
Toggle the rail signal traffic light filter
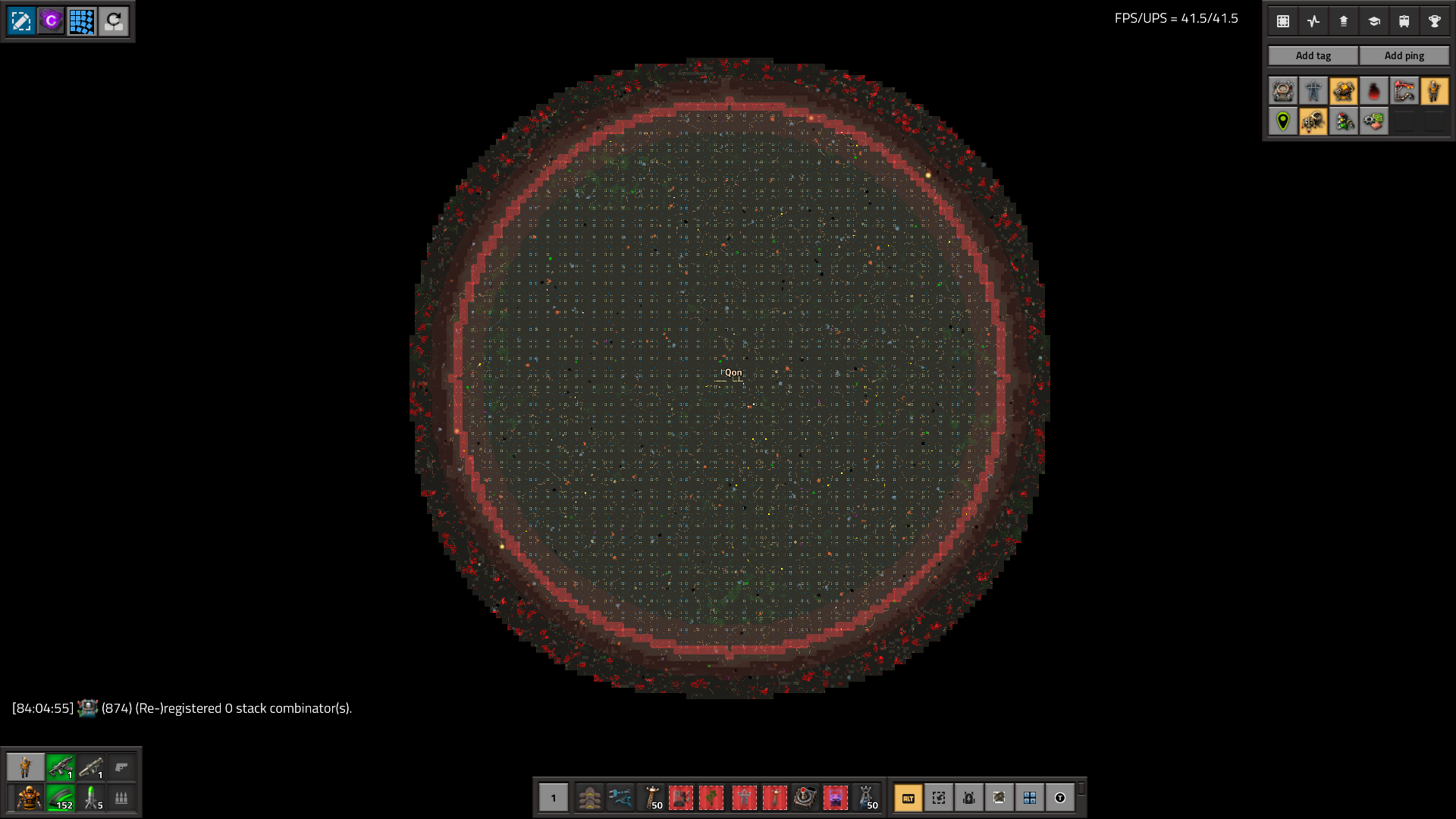[x=1343, y=121]
